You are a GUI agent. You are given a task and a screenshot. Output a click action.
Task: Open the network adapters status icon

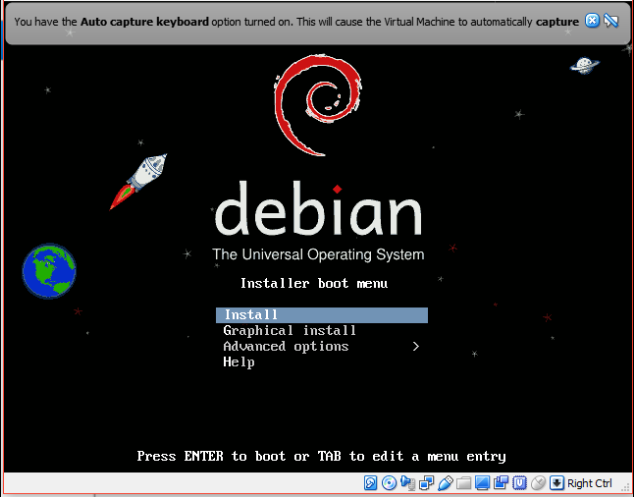[x=426, y=483]
